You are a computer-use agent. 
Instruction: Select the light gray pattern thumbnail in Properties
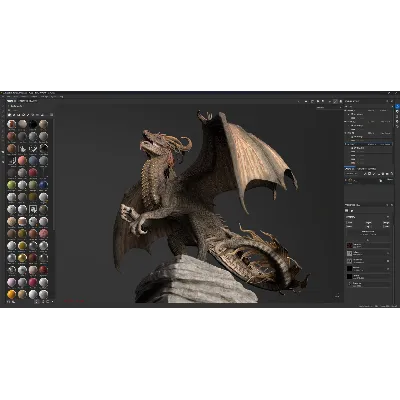349,253
